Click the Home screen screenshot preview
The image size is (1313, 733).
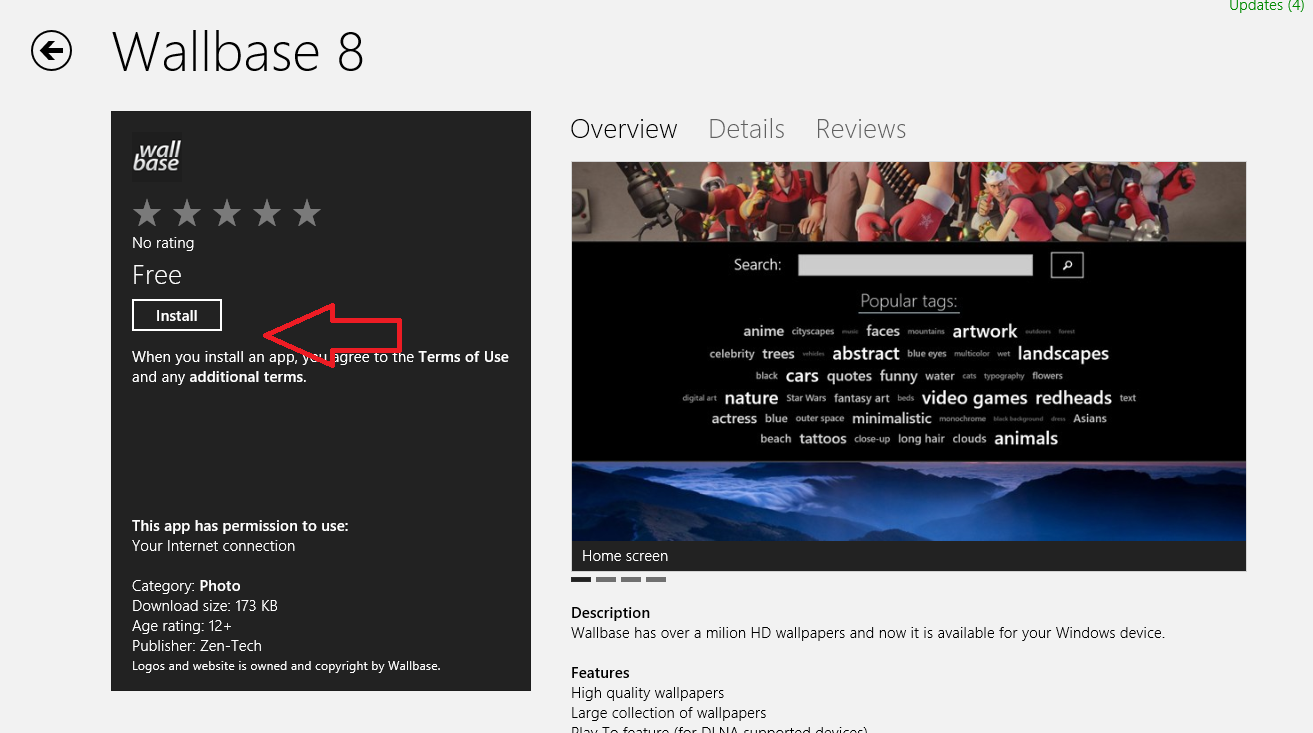[909, 366]
